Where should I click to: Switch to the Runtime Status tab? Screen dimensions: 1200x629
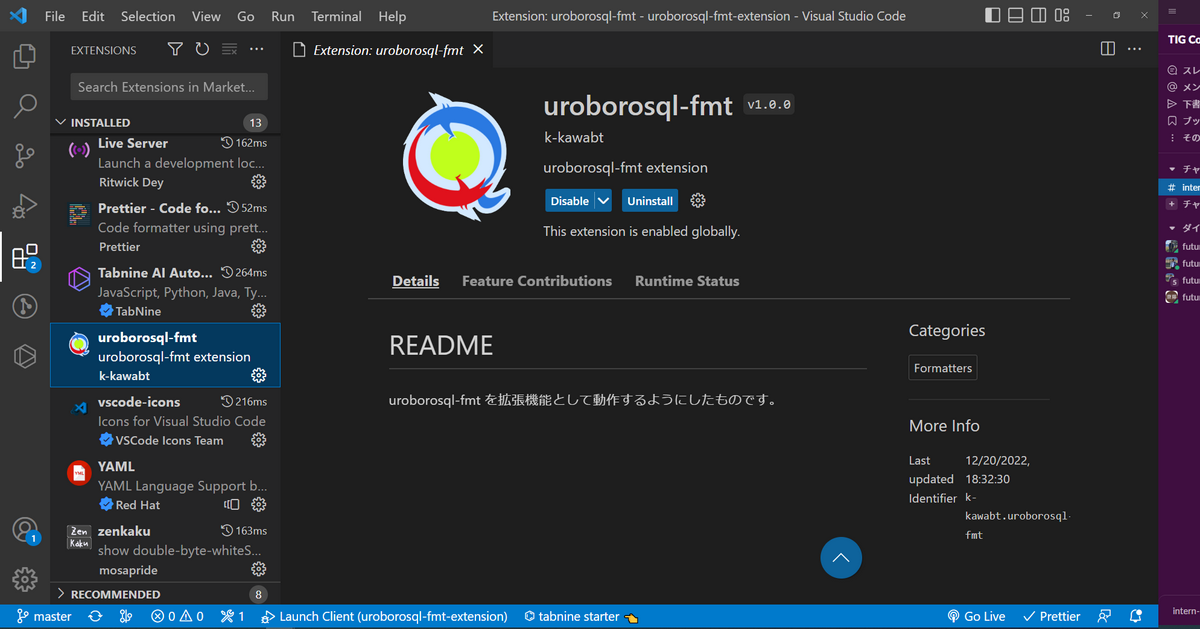coord(687,281)
